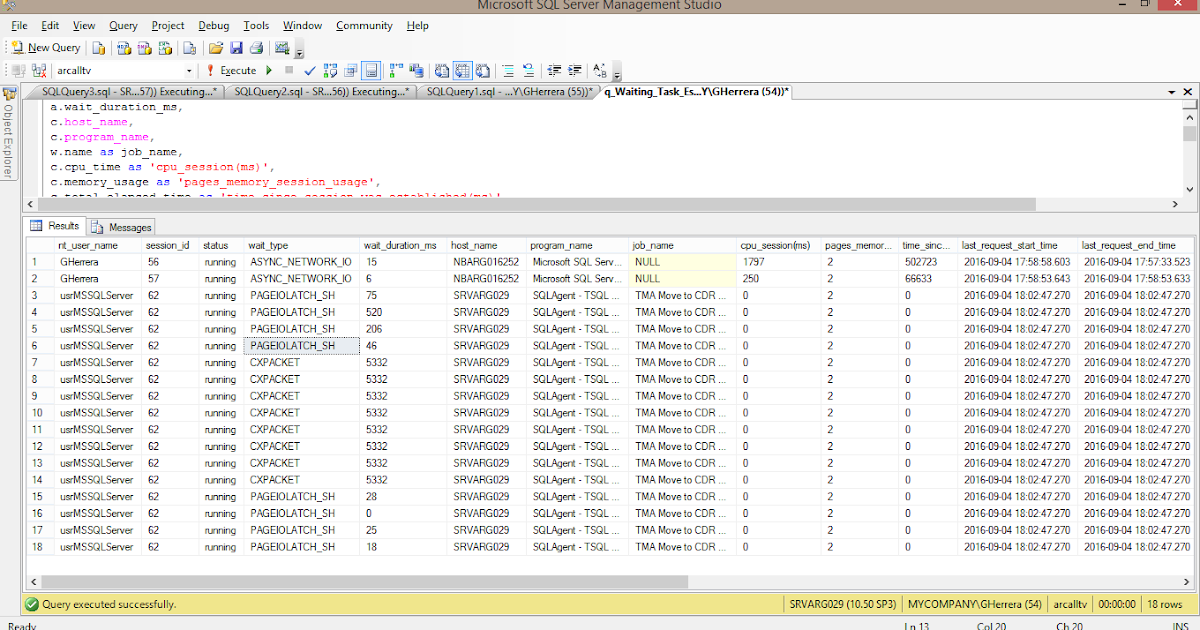Select the New Query icon

44,47
